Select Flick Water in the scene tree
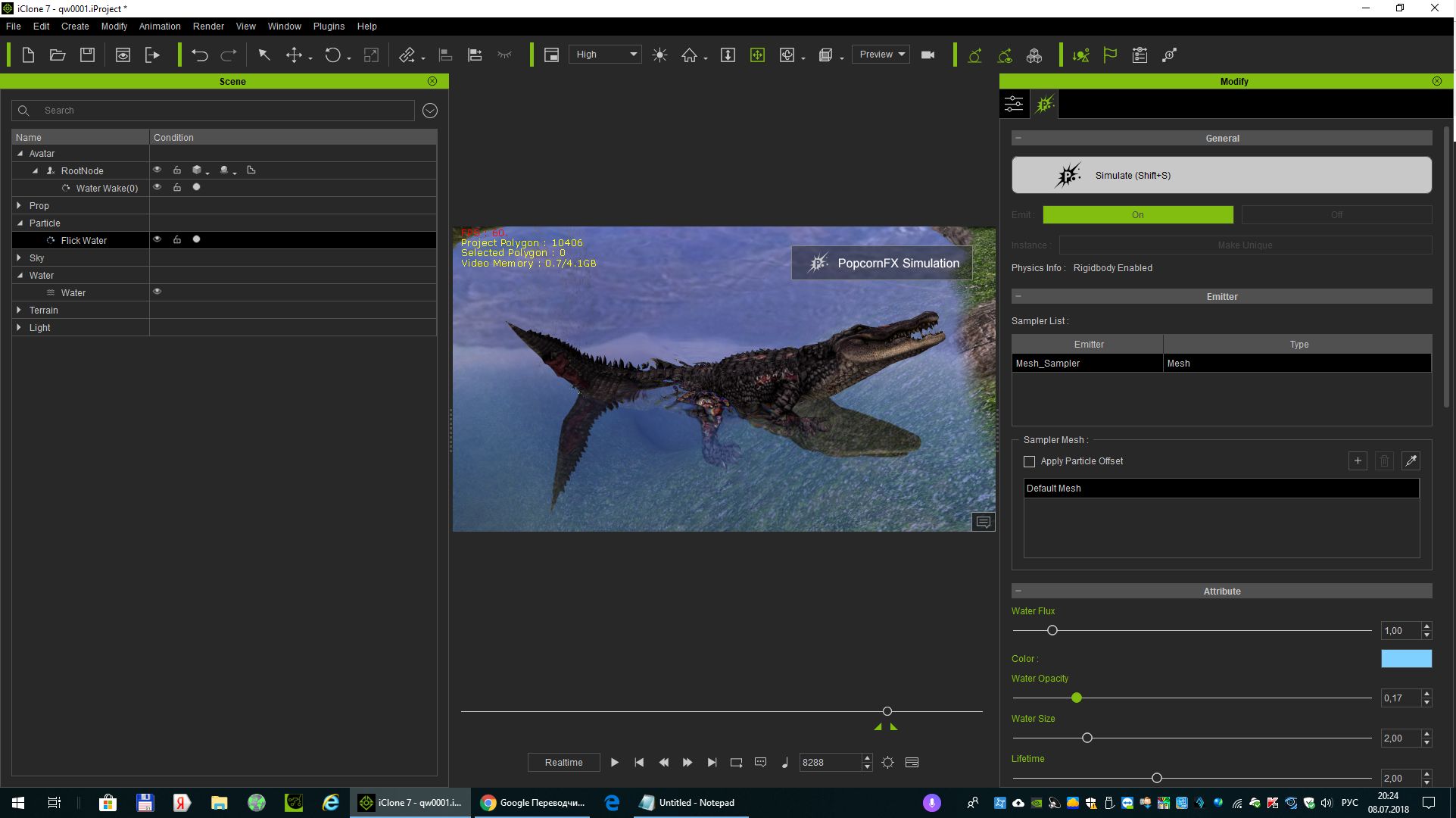Viewport: 1456px width, 818px height. [84, 240]
